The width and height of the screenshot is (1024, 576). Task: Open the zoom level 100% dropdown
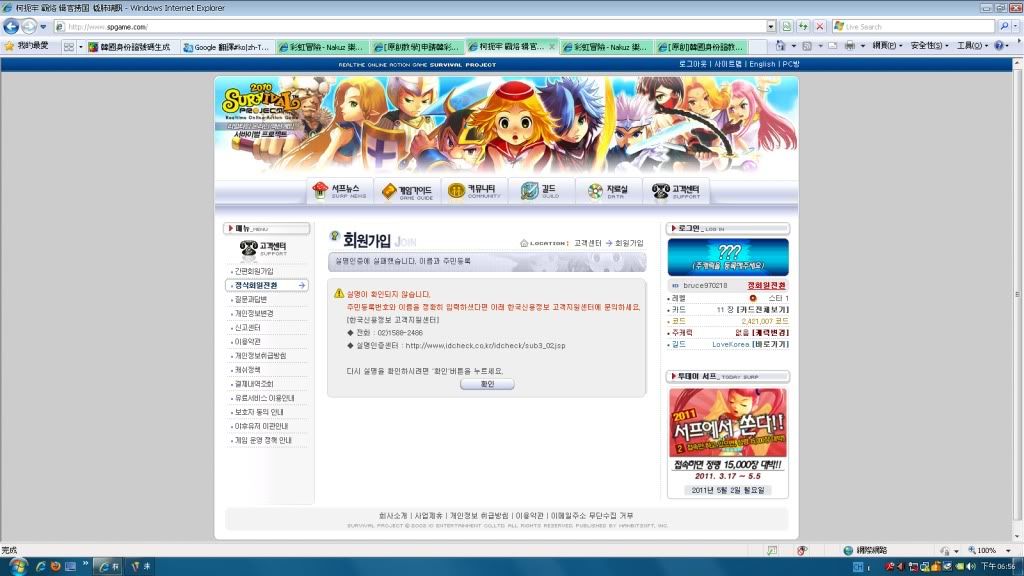point(1008,551)
